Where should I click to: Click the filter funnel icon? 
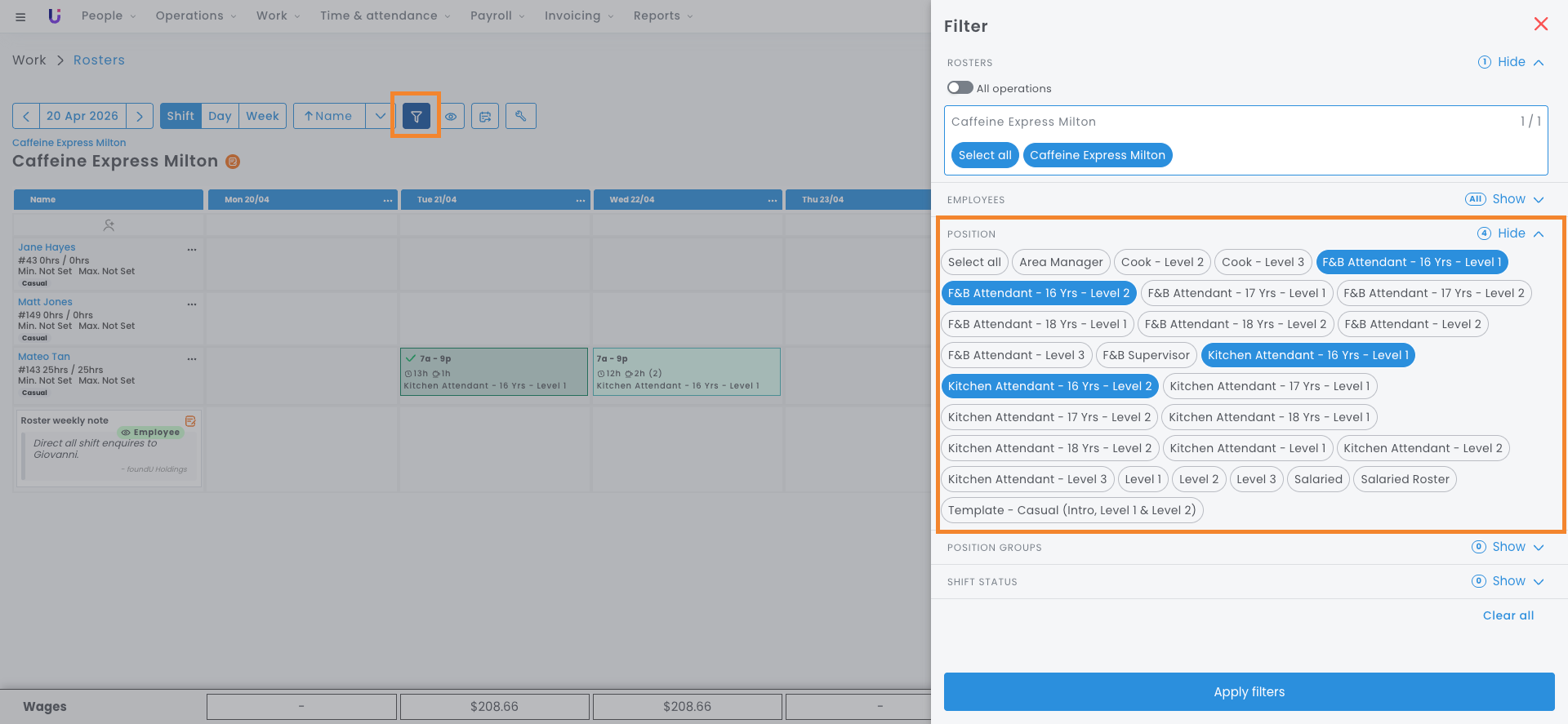click(416, 116)
